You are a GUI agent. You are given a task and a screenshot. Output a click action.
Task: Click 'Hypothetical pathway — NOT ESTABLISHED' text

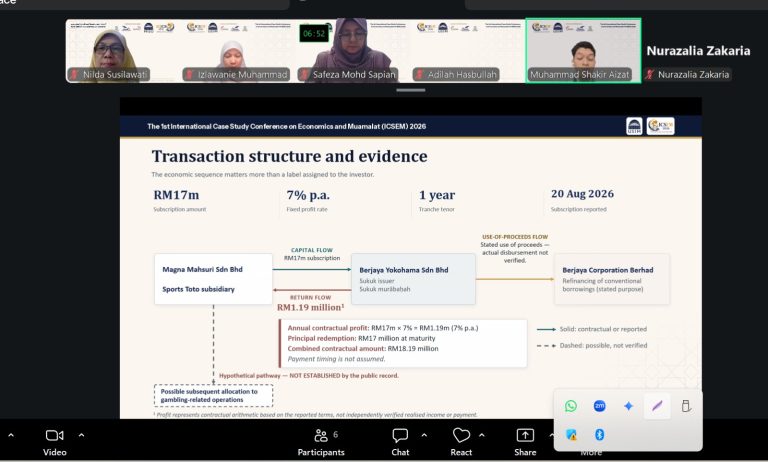coord(309,376)
